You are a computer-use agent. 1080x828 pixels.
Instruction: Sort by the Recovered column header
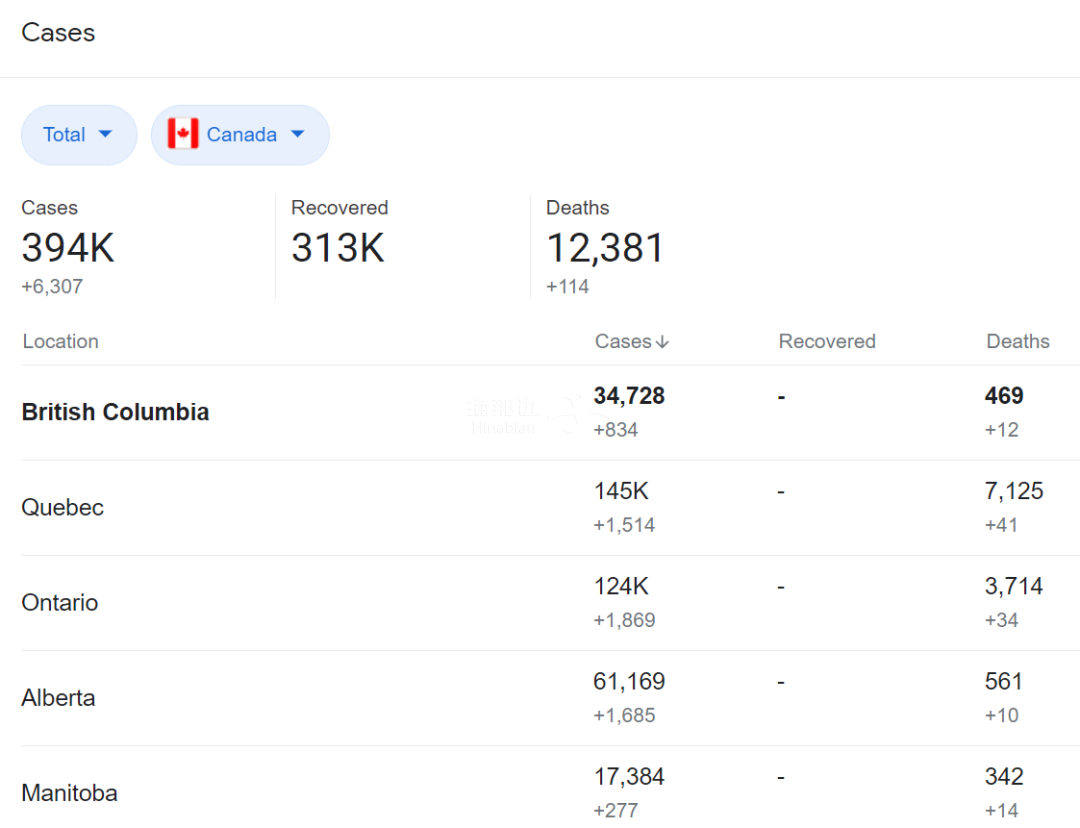point(826,342)
